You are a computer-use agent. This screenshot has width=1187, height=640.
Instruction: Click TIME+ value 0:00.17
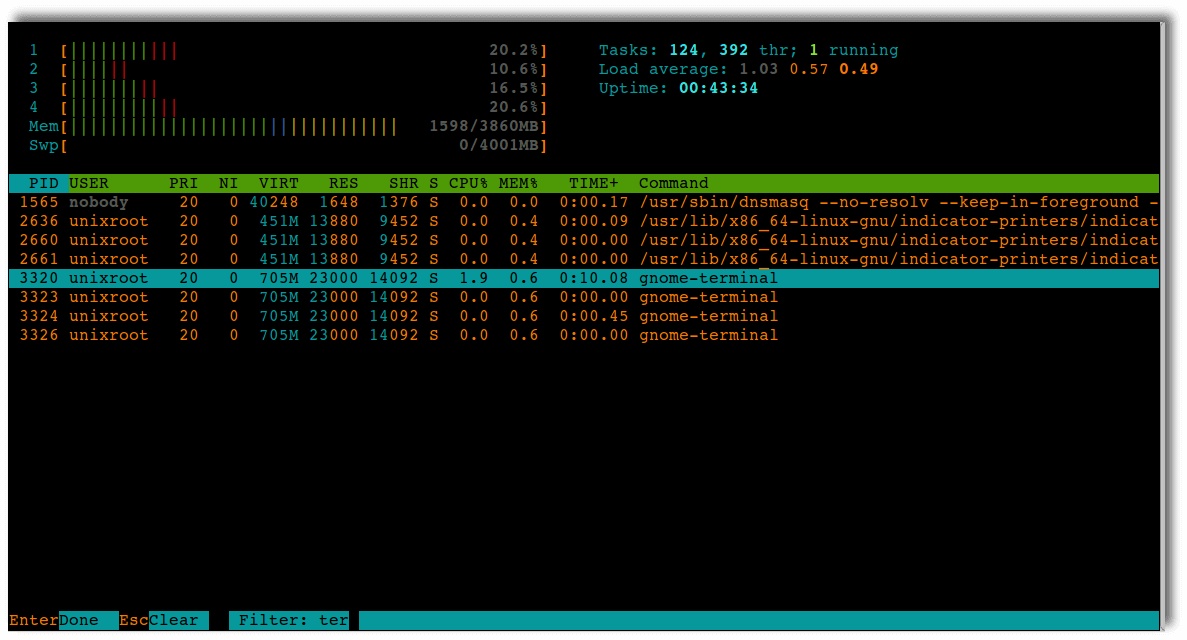(594, 202)
